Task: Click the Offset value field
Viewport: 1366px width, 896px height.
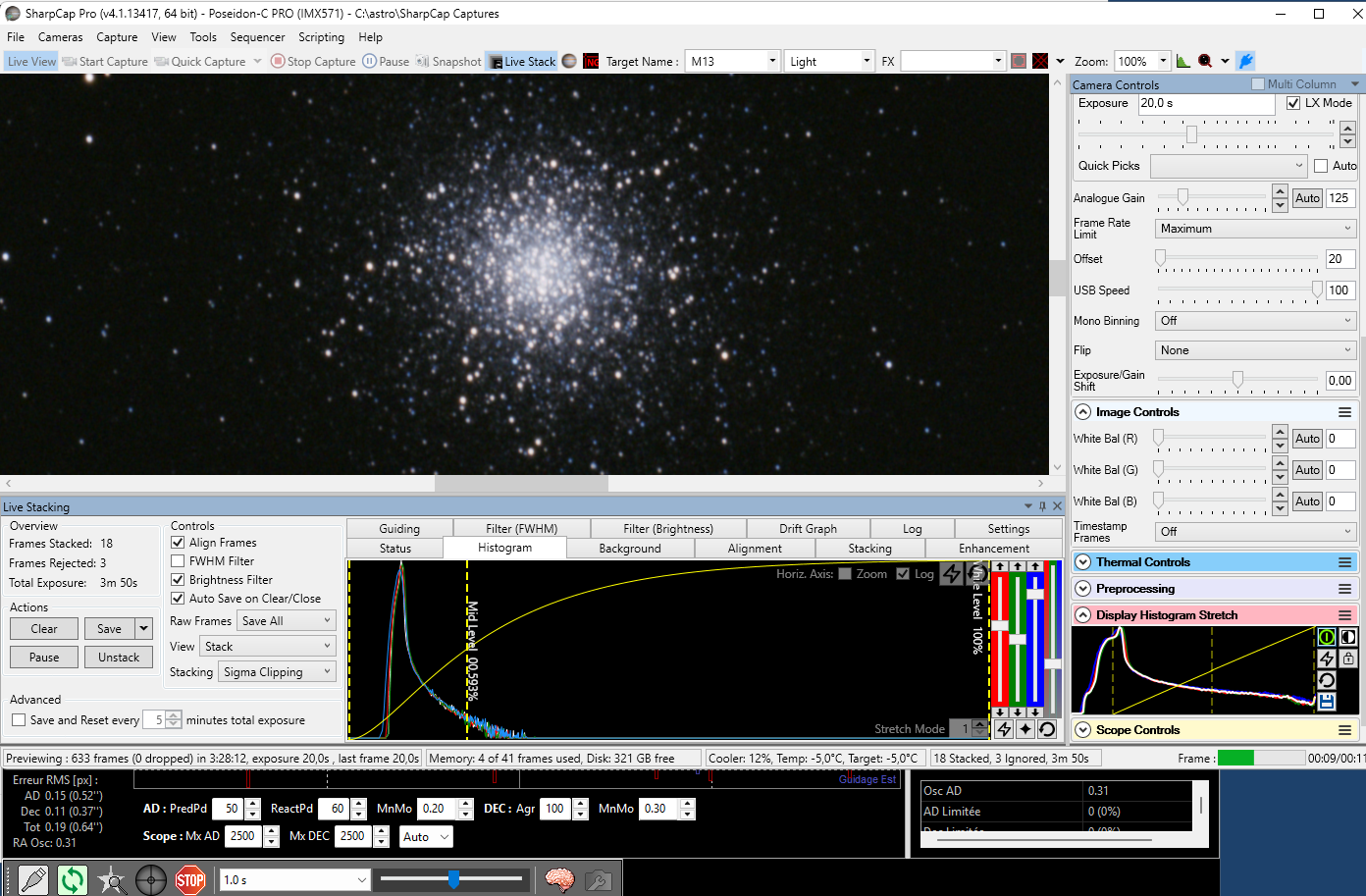Action: click(x=1340, y=259)
